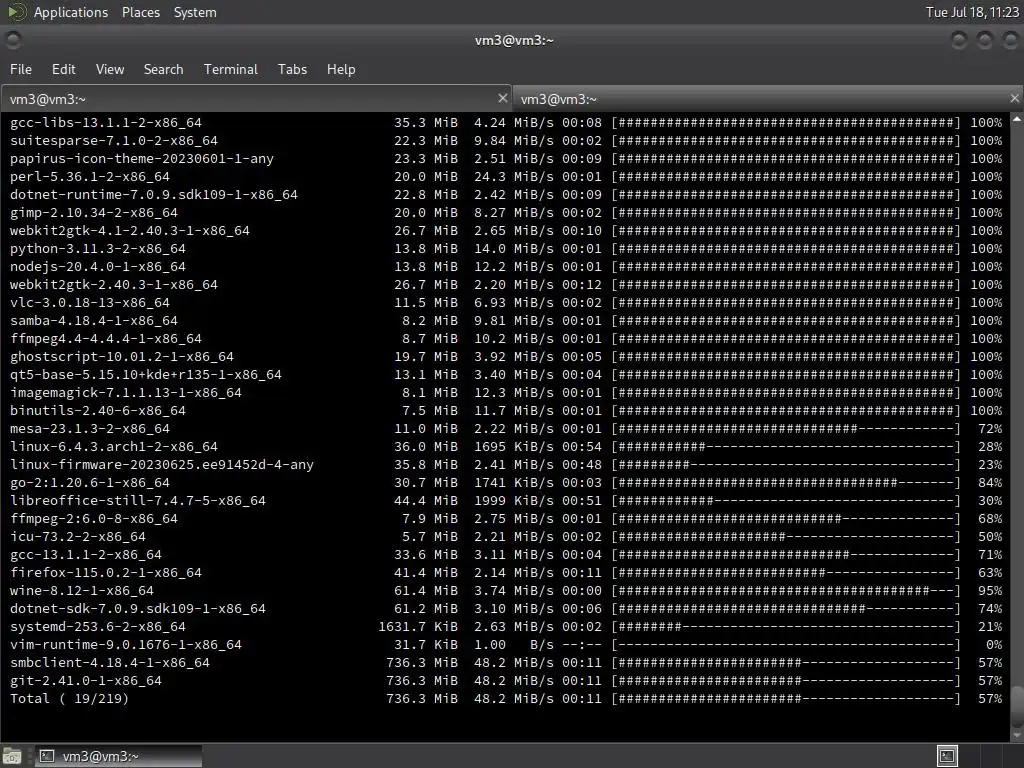
Task: Click the go-2:1.20.6-1-x86_64 line
Action: 505,482
